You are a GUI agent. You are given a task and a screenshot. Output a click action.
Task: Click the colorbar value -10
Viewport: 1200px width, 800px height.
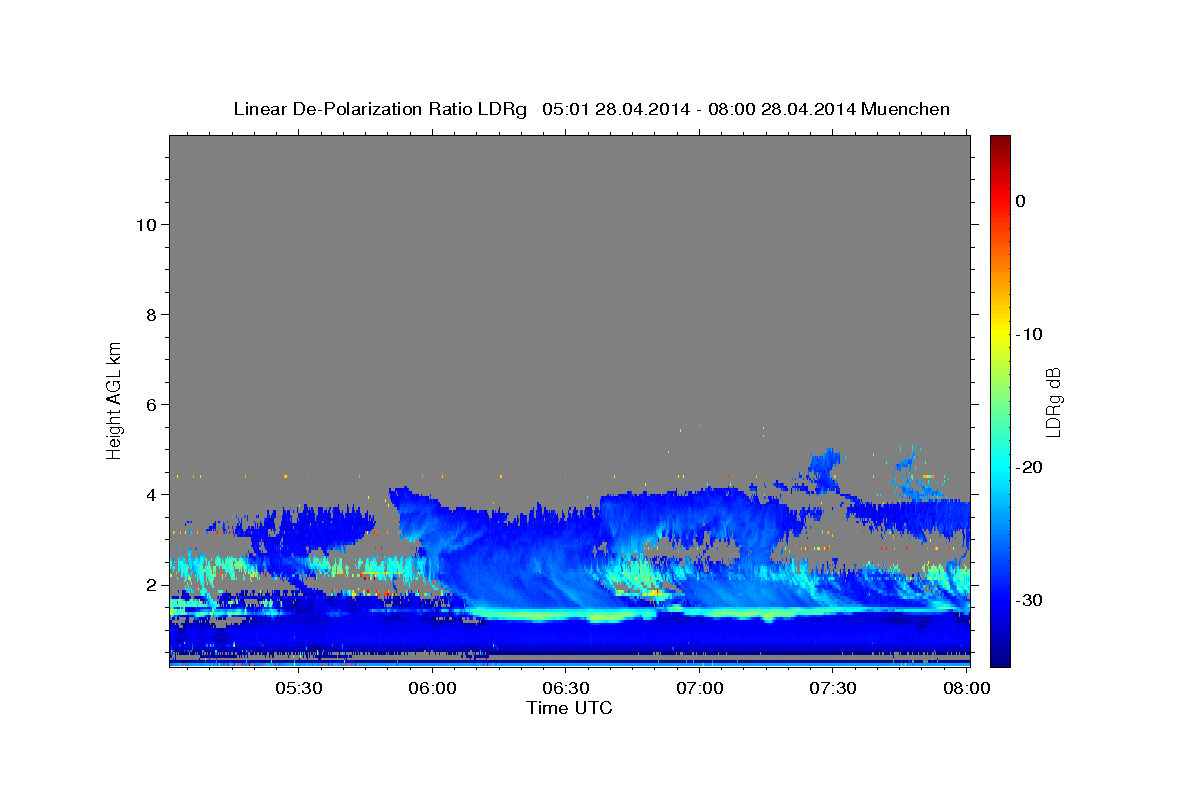coord(1029,334)
